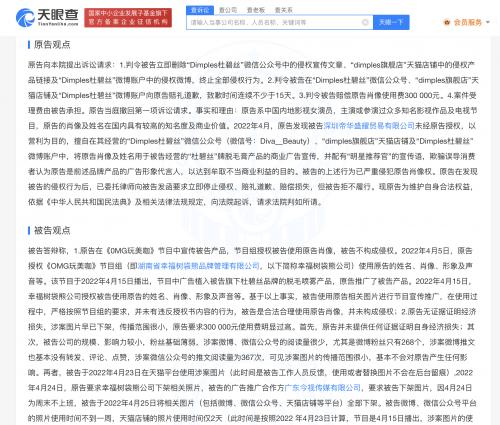The image size is (500, 425).
Task: Open the 会员服务 menu label
Action: tap(468, 22)
